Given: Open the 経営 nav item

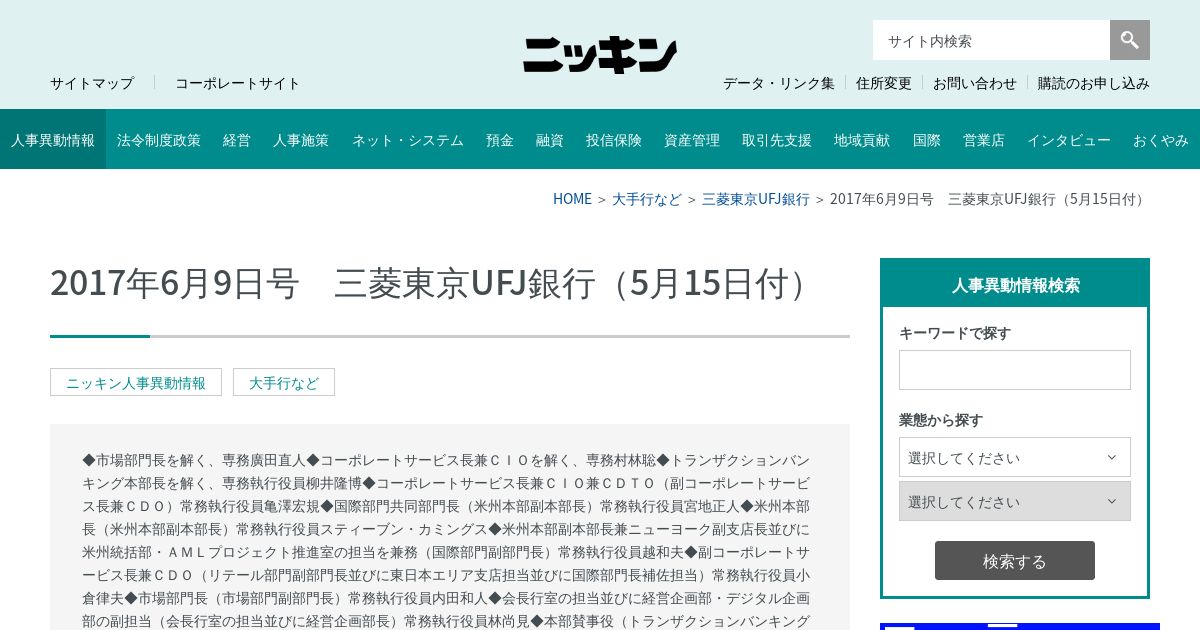Looking at the screenshot, I should coord(237,139).
